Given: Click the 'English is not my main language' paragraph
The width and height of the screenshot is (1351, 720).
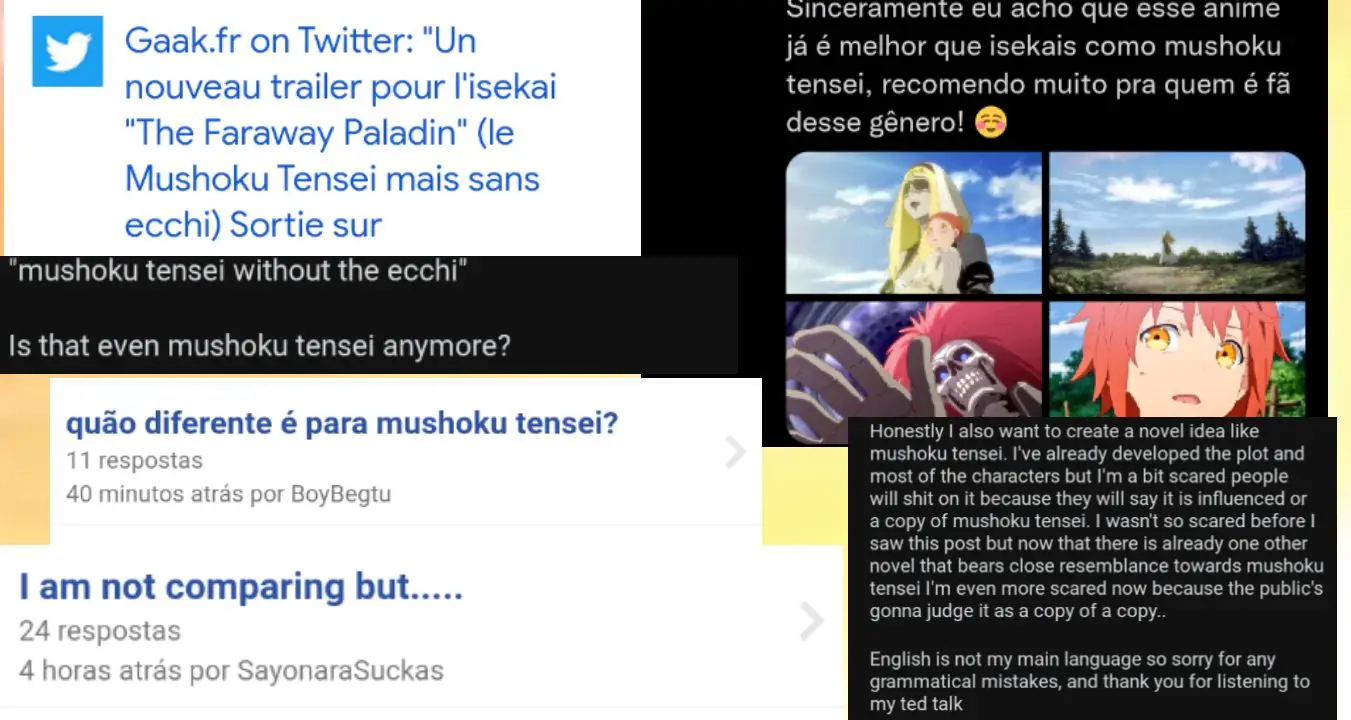Looking at the screenshot, I should click(x=1089, y=682).
